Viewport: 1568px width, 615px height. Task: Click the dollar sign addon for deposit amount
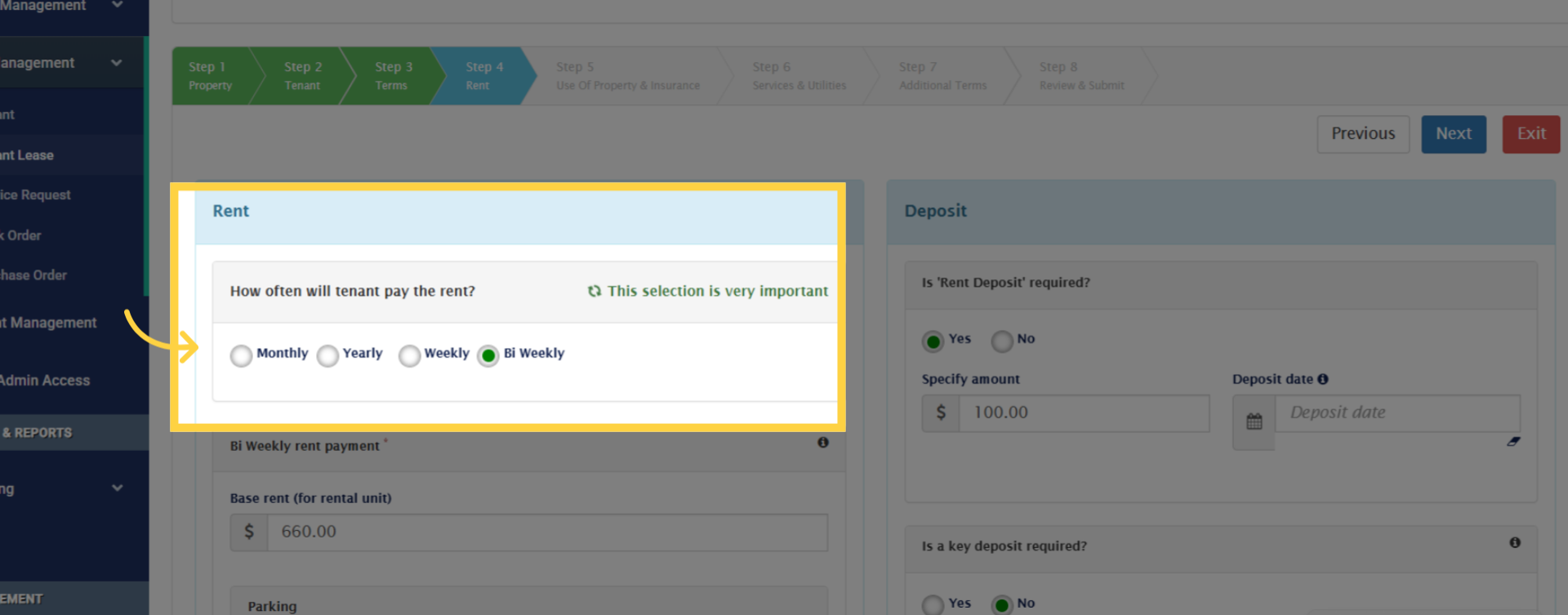[x=941, y=413]
